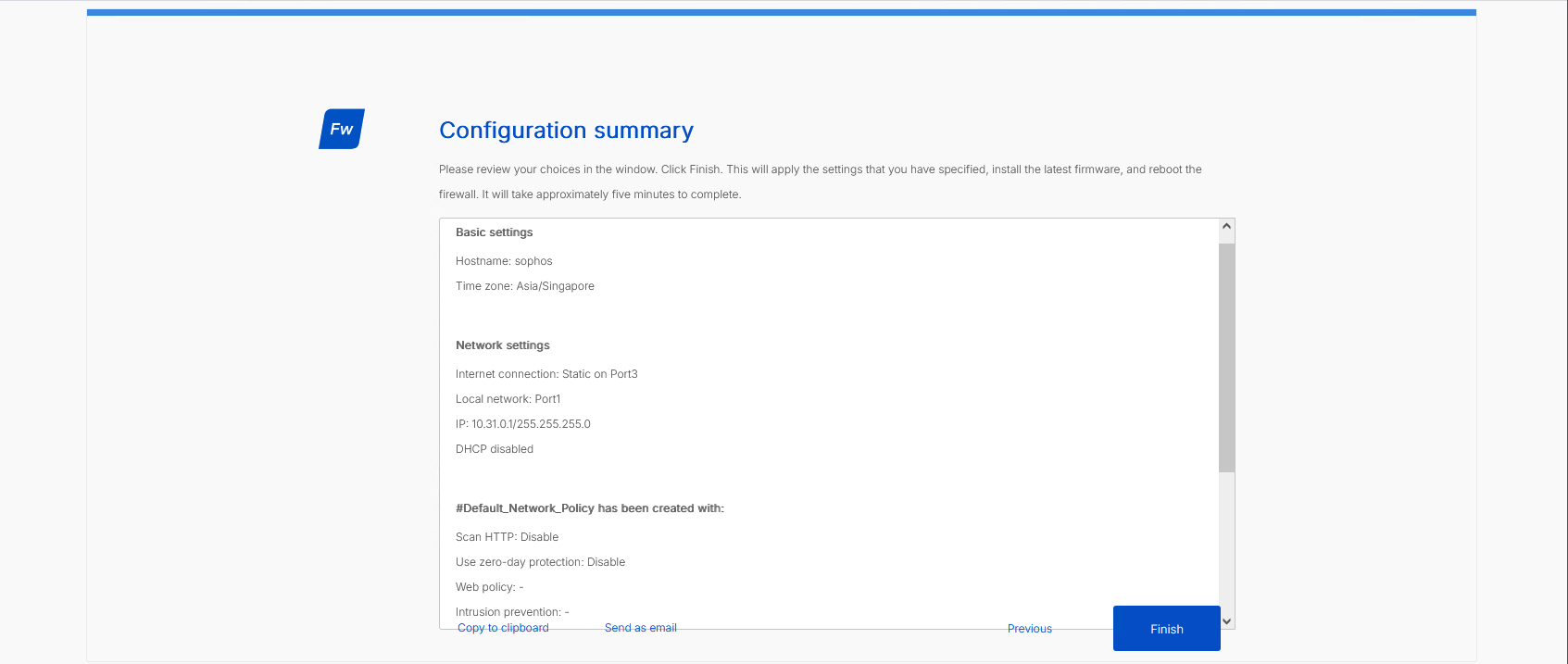Click the Time zone: Asia/Singapore line

[x=525, y=286]
